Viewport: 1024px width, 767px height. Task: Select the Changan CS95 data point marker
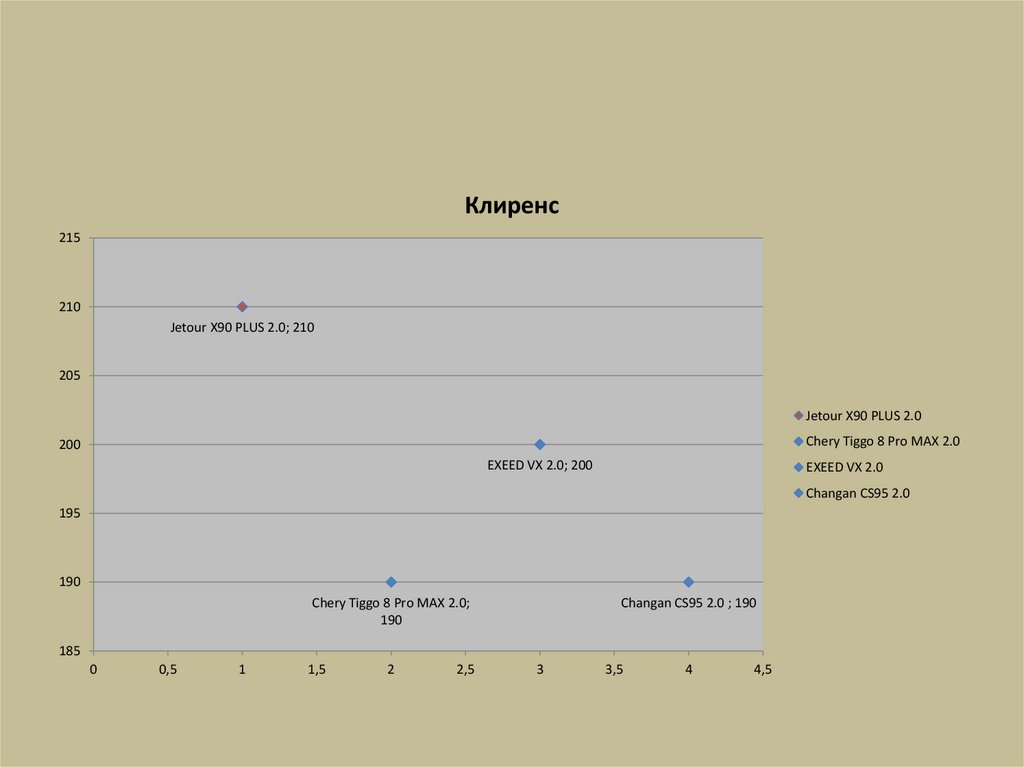(x=688, y=582)
